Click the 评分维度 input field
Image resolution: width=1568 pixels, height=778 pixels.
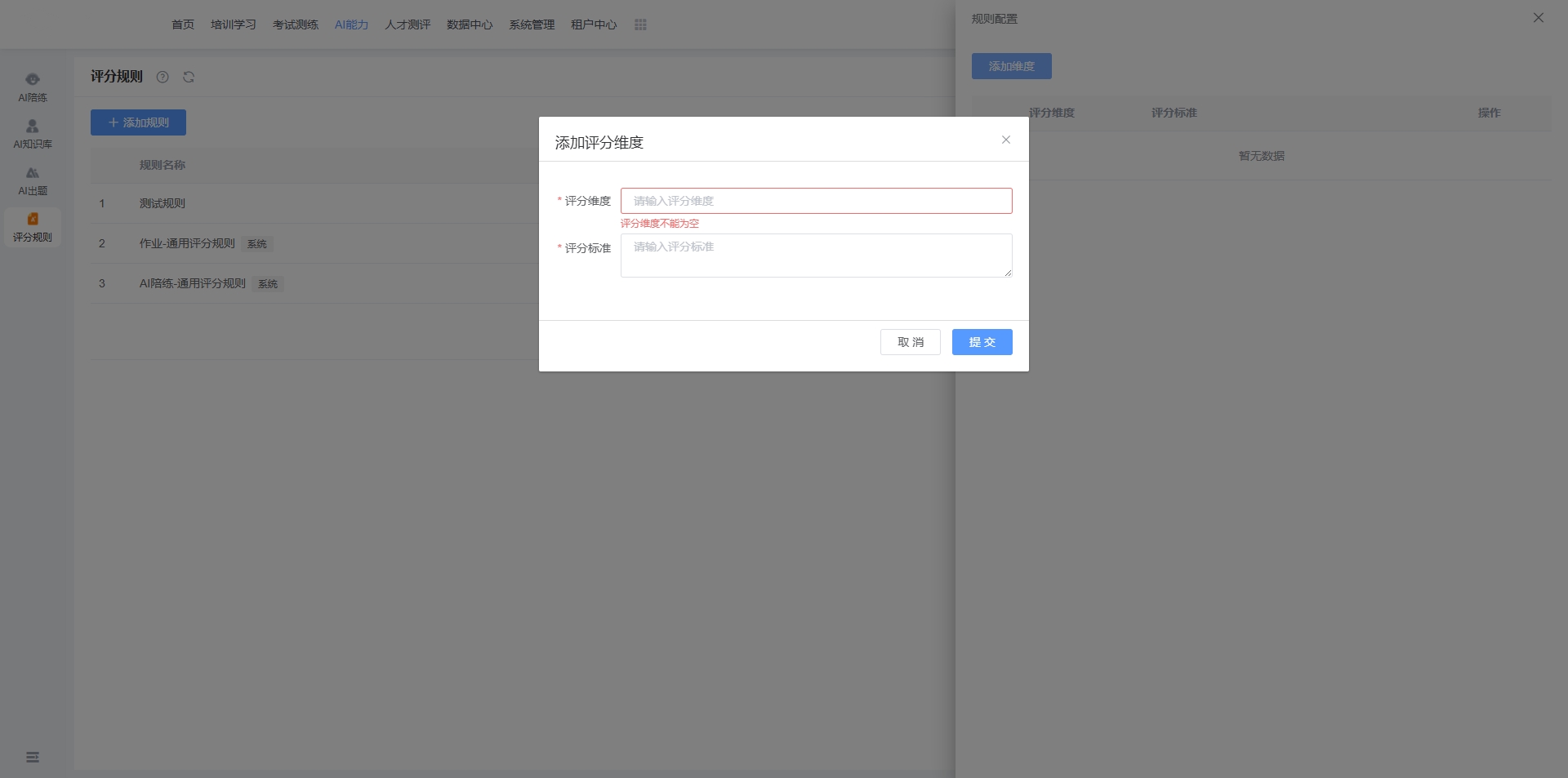[816, 201]
